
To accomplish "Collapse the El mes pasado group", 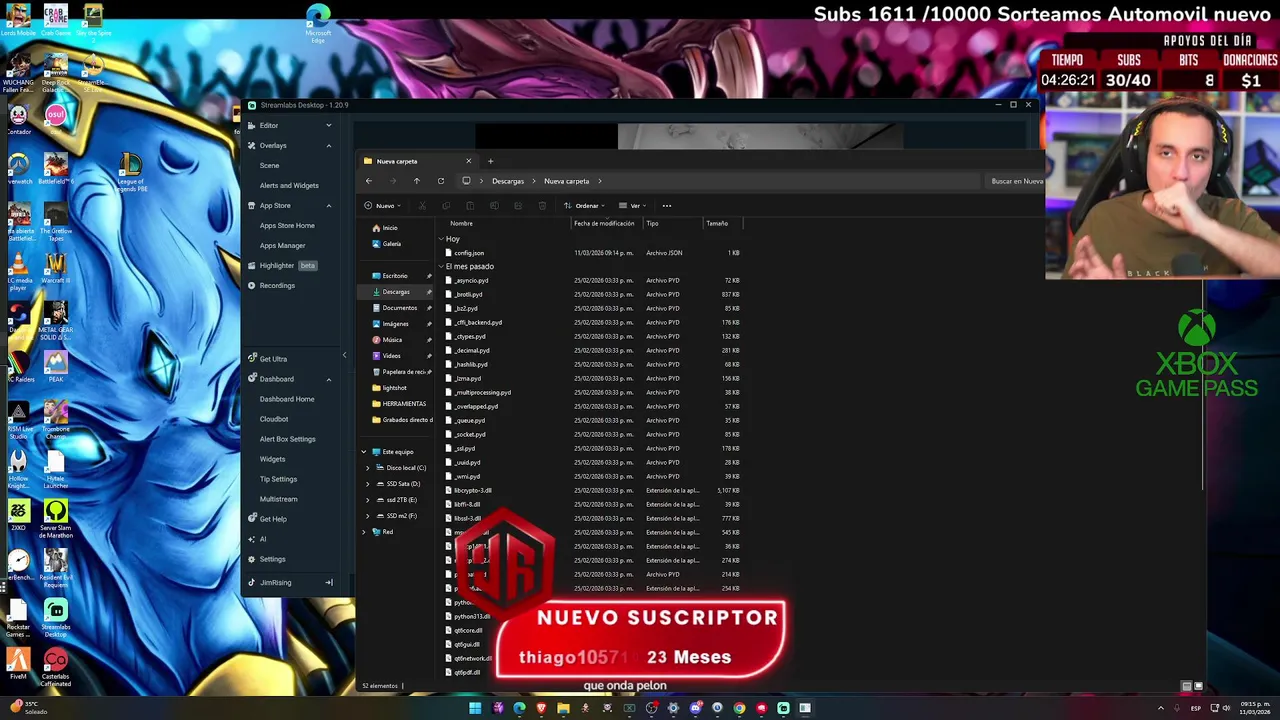I will tap(441, 266).
